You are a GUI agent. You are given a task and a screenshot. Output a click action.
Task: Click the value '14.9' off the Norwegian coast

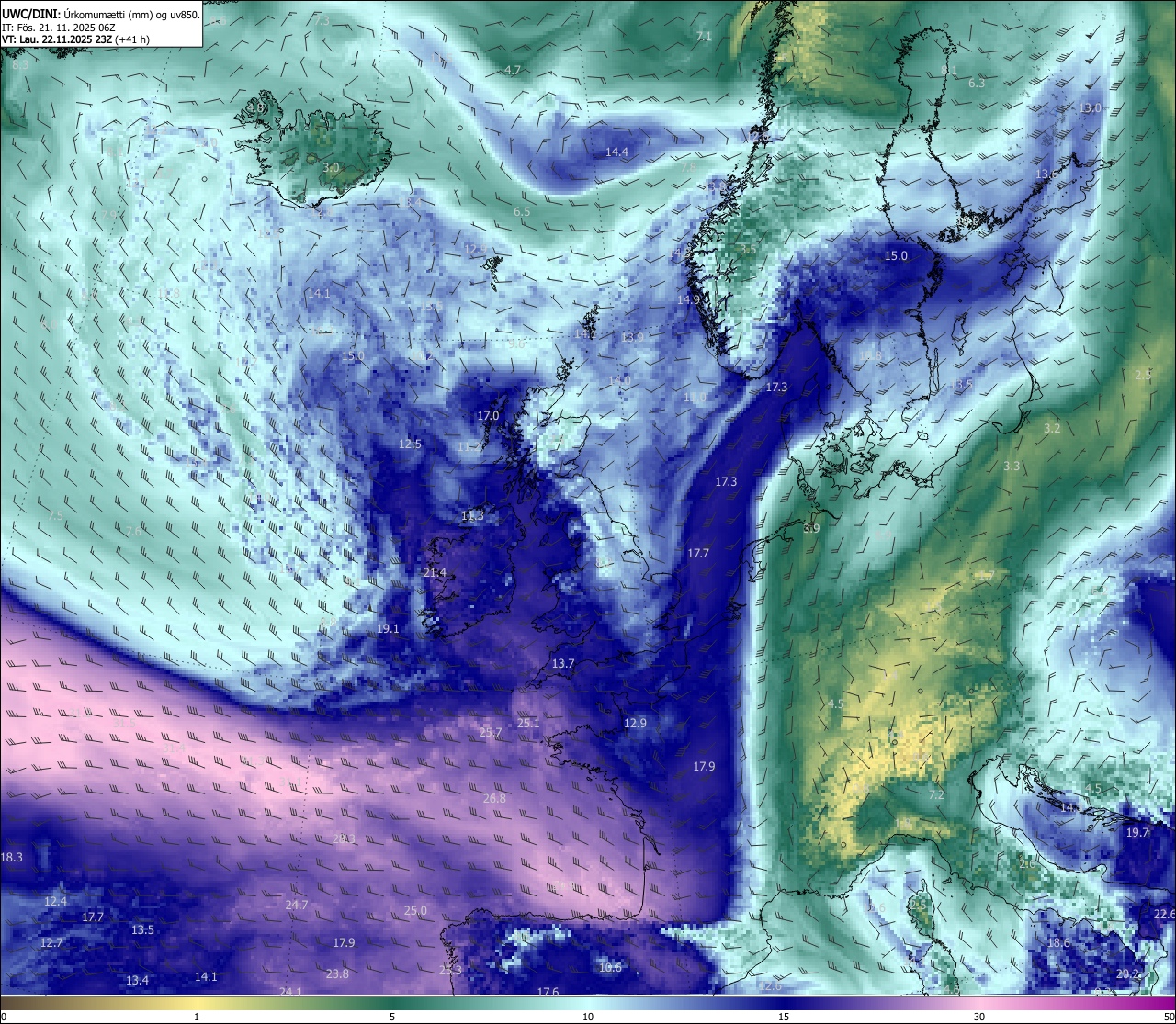[689, 300]
